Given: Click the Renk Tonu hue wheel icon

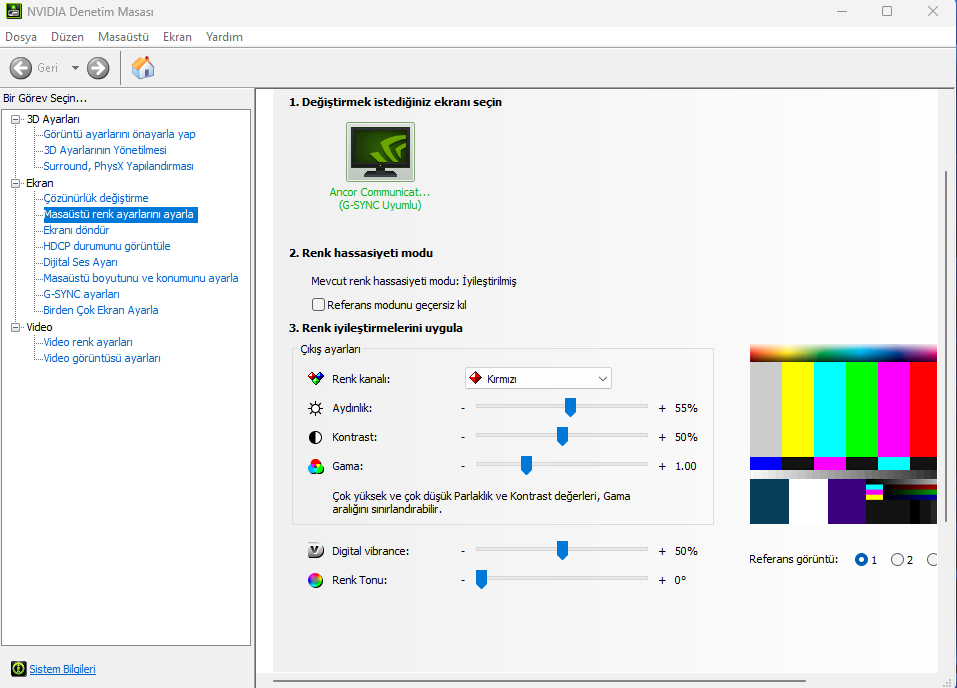Looking at the screenshot, I should click(316, 580).
